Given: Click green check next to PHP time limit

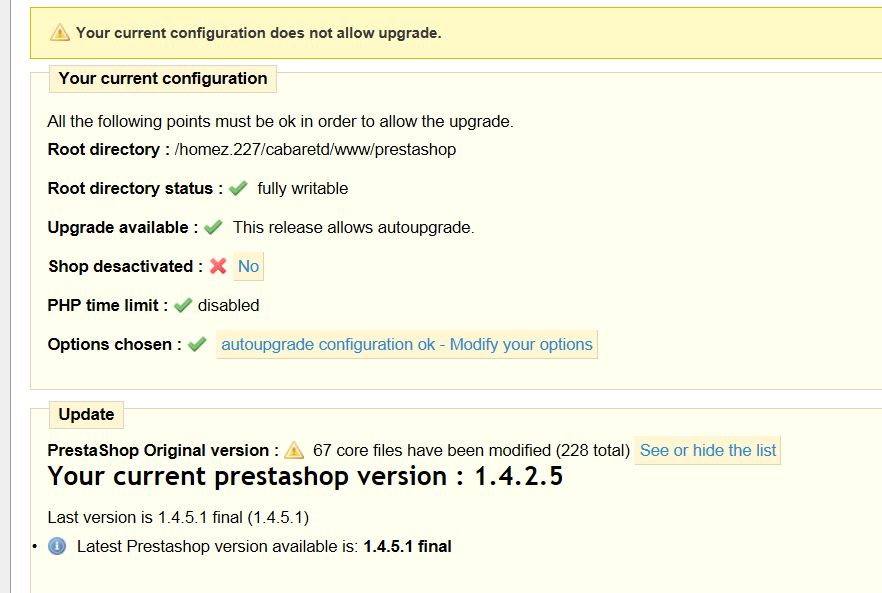Looking at the screenshot, I should pos(183,305).
